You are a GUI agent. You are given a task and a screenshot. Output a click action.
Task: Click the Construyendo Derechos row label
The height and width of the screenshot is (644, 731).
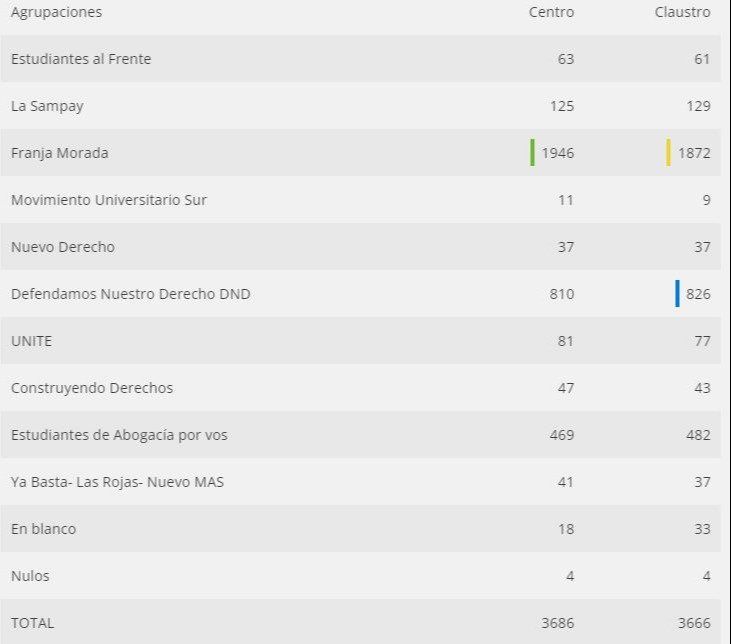pyautogui.click(x=92, y=388)
